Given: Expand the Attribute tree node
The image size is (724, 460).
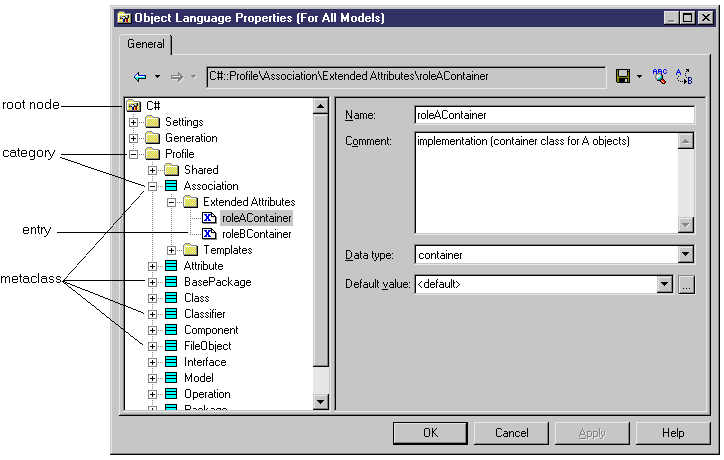Looking at the screenshot, I should (x=152, y=266).
